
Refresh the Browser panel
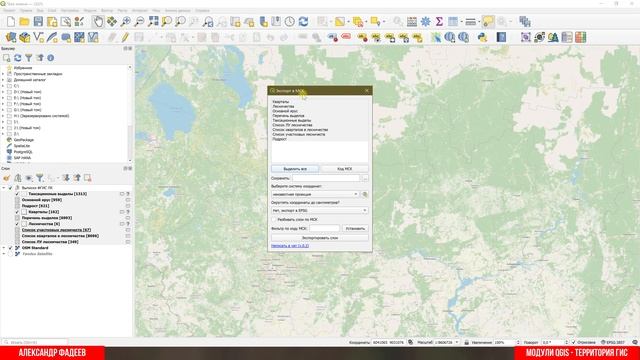coord(18,58)
